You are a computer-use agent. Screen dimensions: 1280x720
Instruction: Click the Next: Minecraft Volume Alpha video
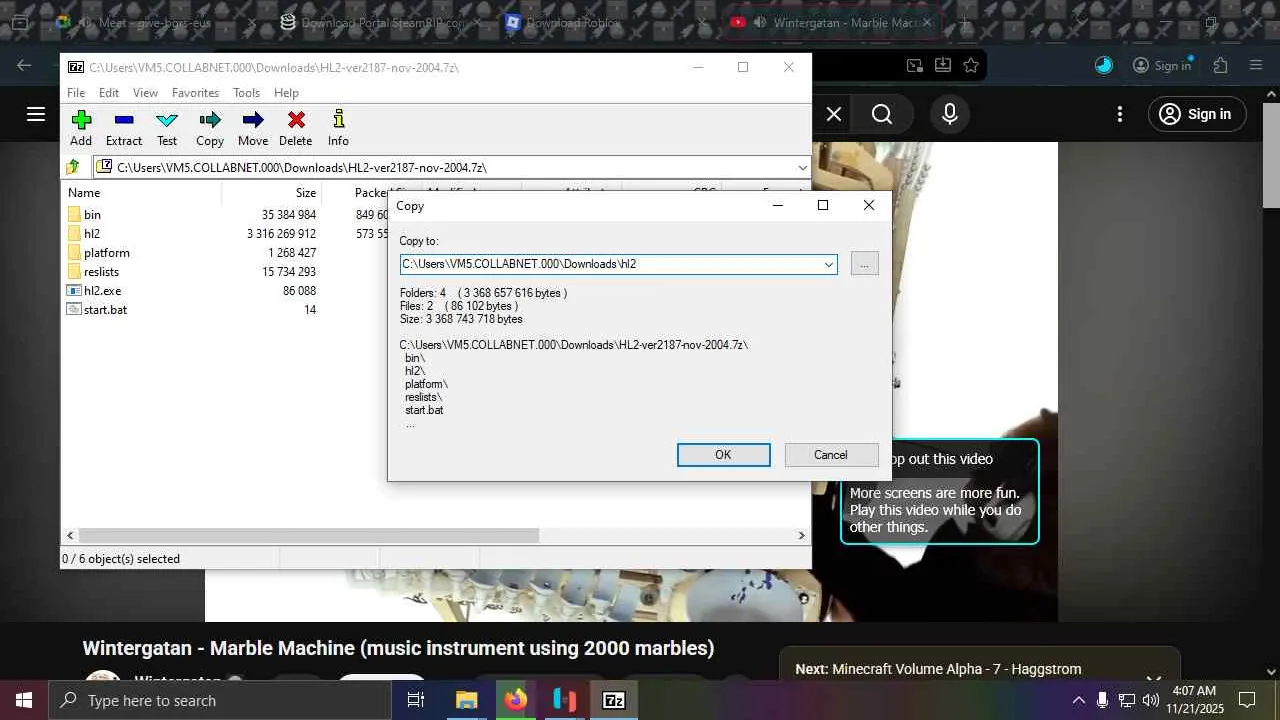pyautogui.click(x=938, y=669)
